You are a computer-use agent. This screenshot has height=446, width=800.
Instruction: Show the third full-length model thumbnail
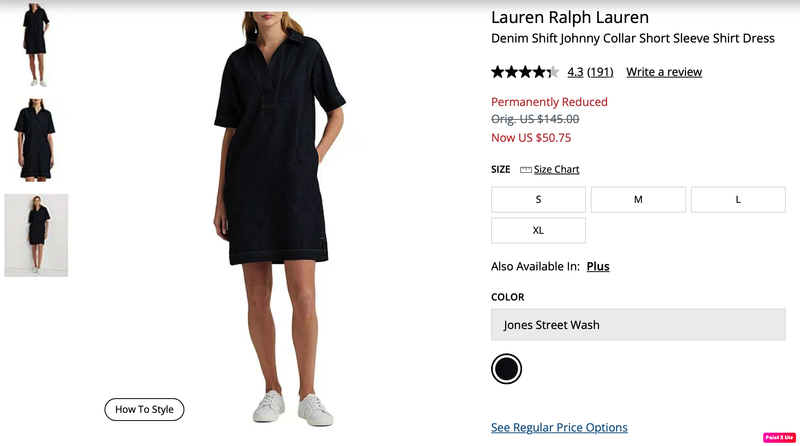36,235
